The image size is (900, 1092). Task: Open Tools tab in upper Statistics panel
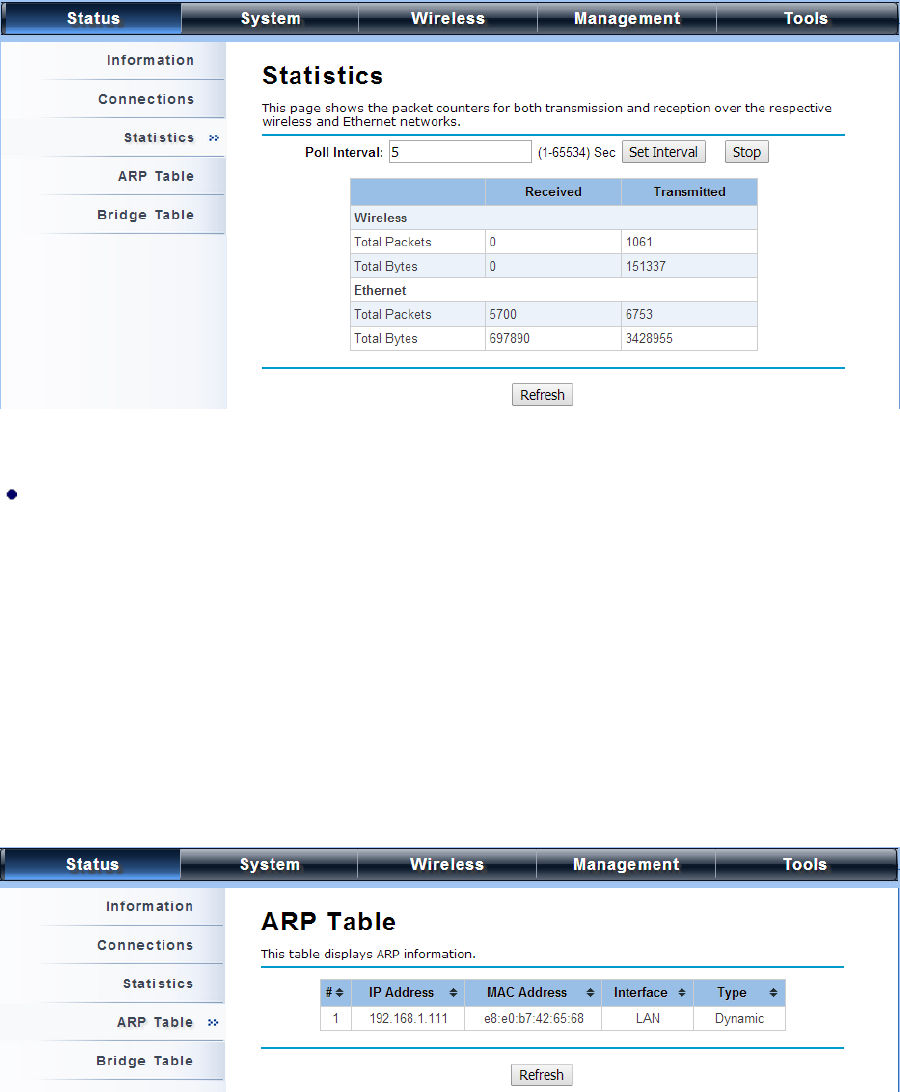(806, 18)
